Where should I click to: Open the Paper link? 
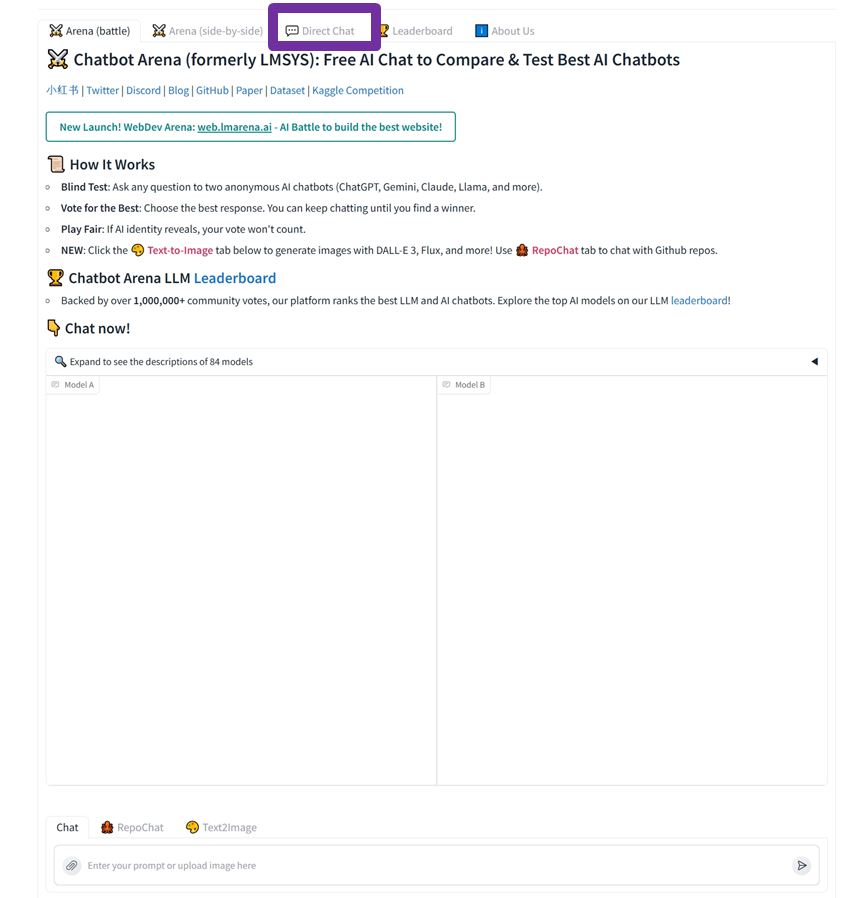[249, 90]
